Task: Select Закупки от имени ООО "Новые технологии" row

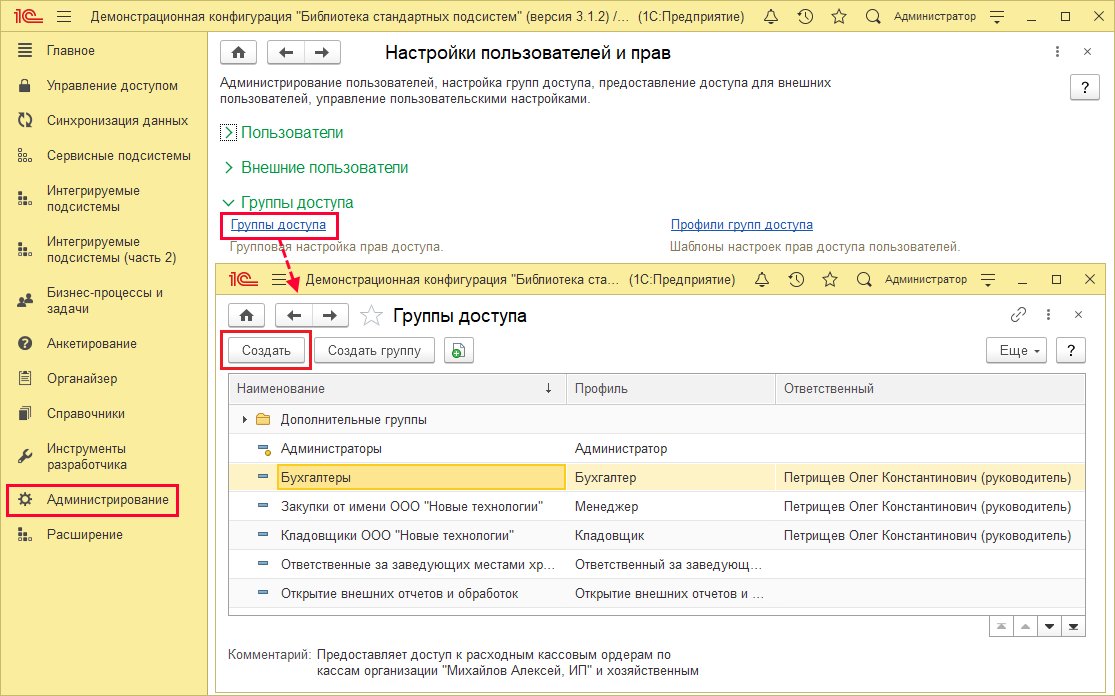Action: pyautogui.click(x=657, y=507)
